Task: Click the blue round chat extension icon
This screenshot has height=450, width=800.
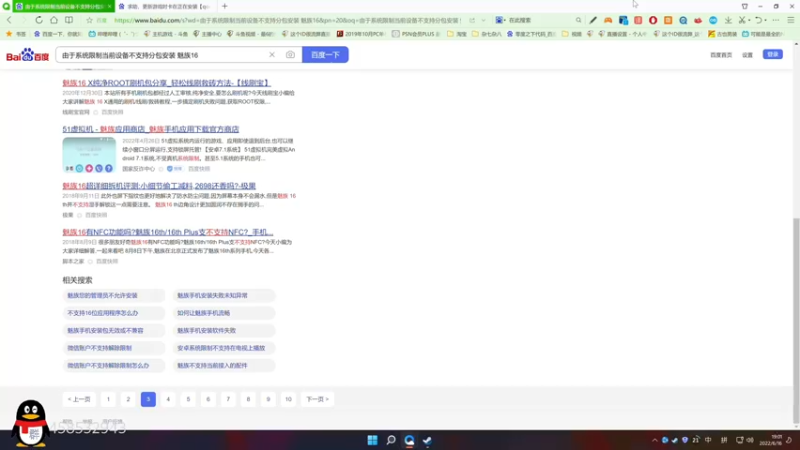Action: tap(713, 20)
